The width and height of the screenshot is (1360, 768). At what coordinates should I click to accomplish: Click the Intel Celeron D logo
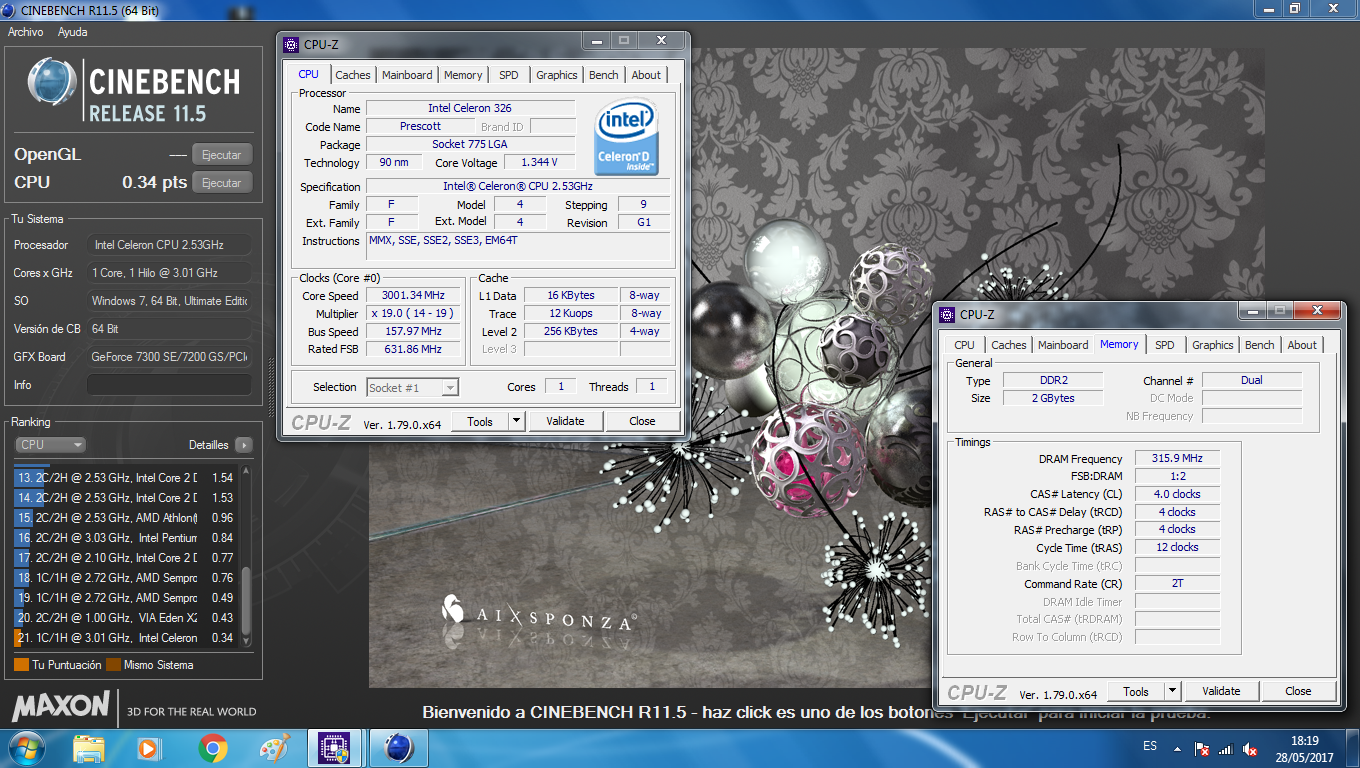626,137
